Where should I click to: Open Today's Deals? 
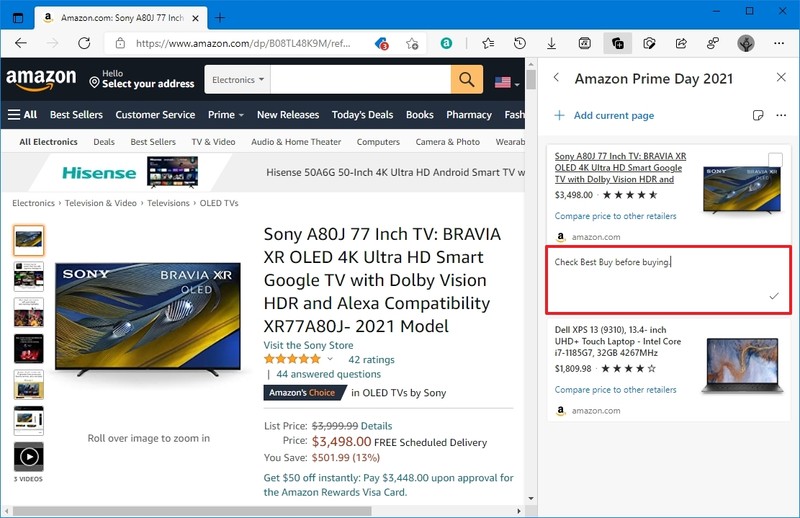pyautogui.click(x=362, y=115)
